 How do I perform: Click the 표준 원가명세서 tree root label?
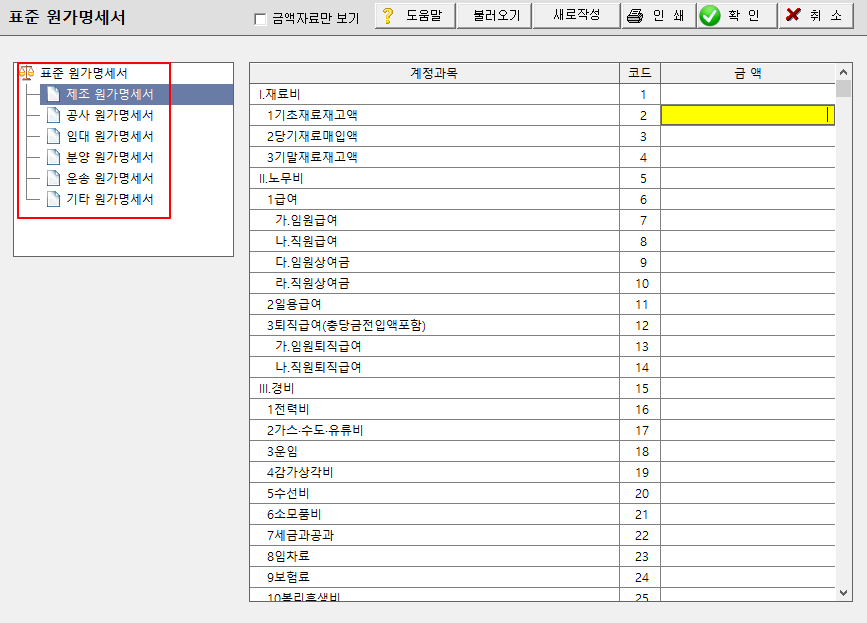coord(83,73)
